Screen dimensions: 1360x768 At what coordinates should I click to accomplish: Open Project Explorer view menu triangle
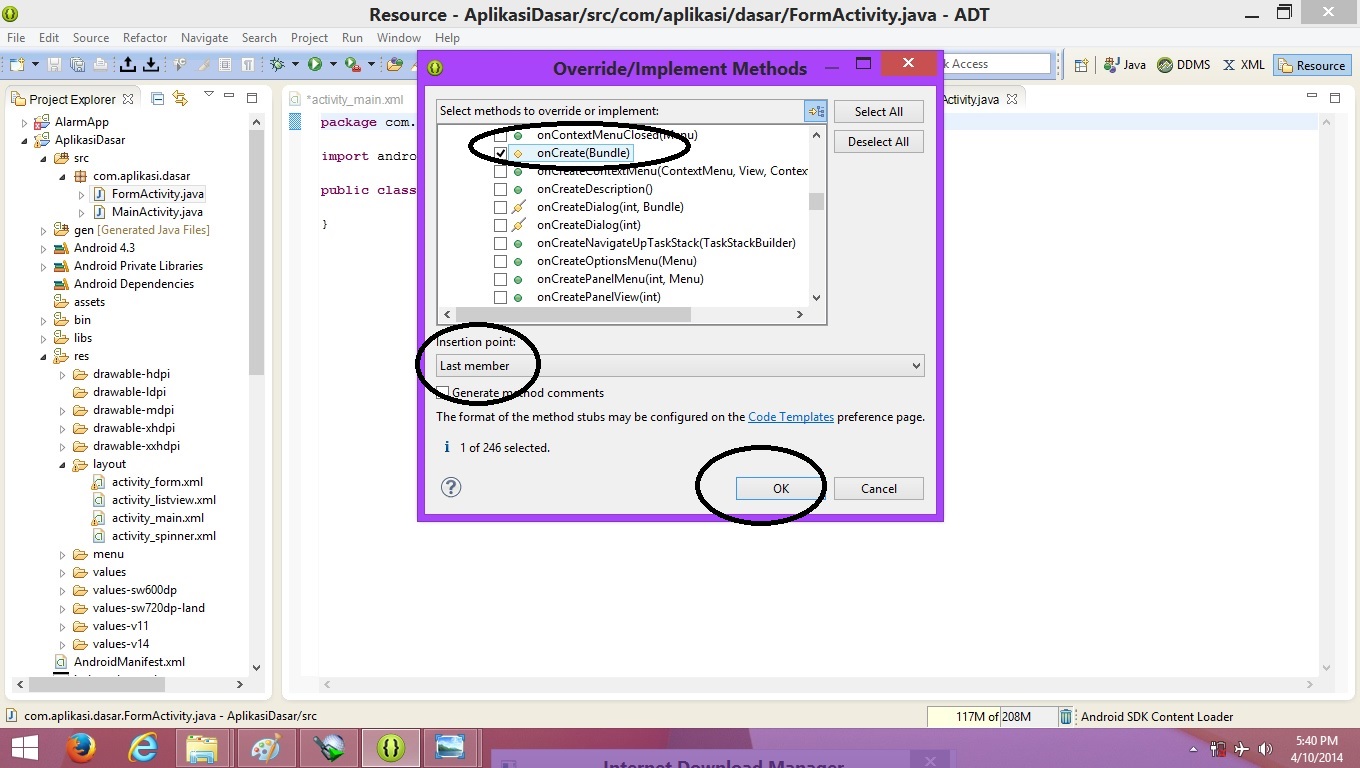209,95
